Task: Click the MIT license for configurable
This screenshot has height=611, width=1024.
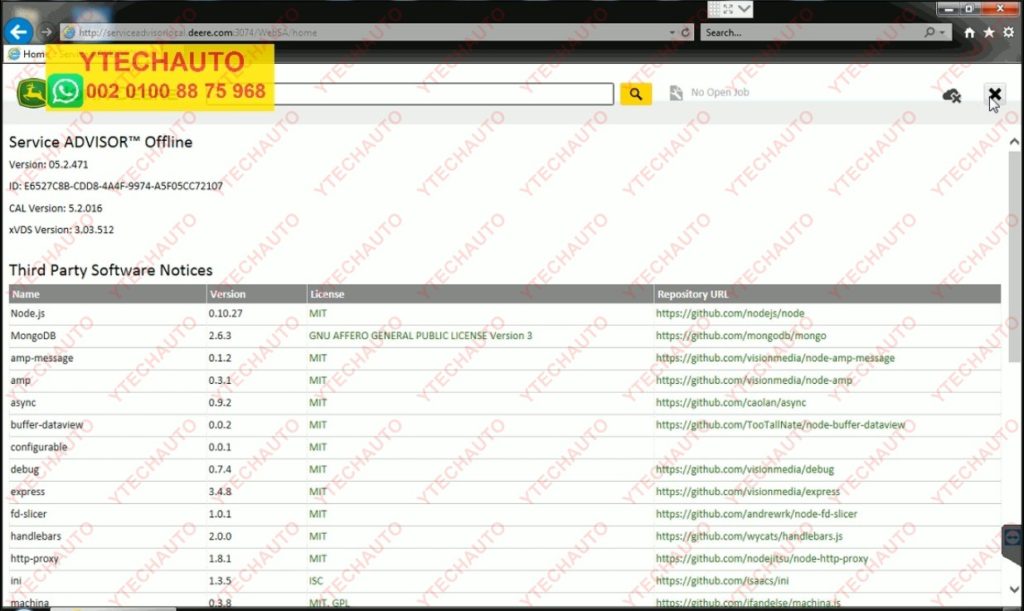Action: pyautogui.click(x=317, y=447)
